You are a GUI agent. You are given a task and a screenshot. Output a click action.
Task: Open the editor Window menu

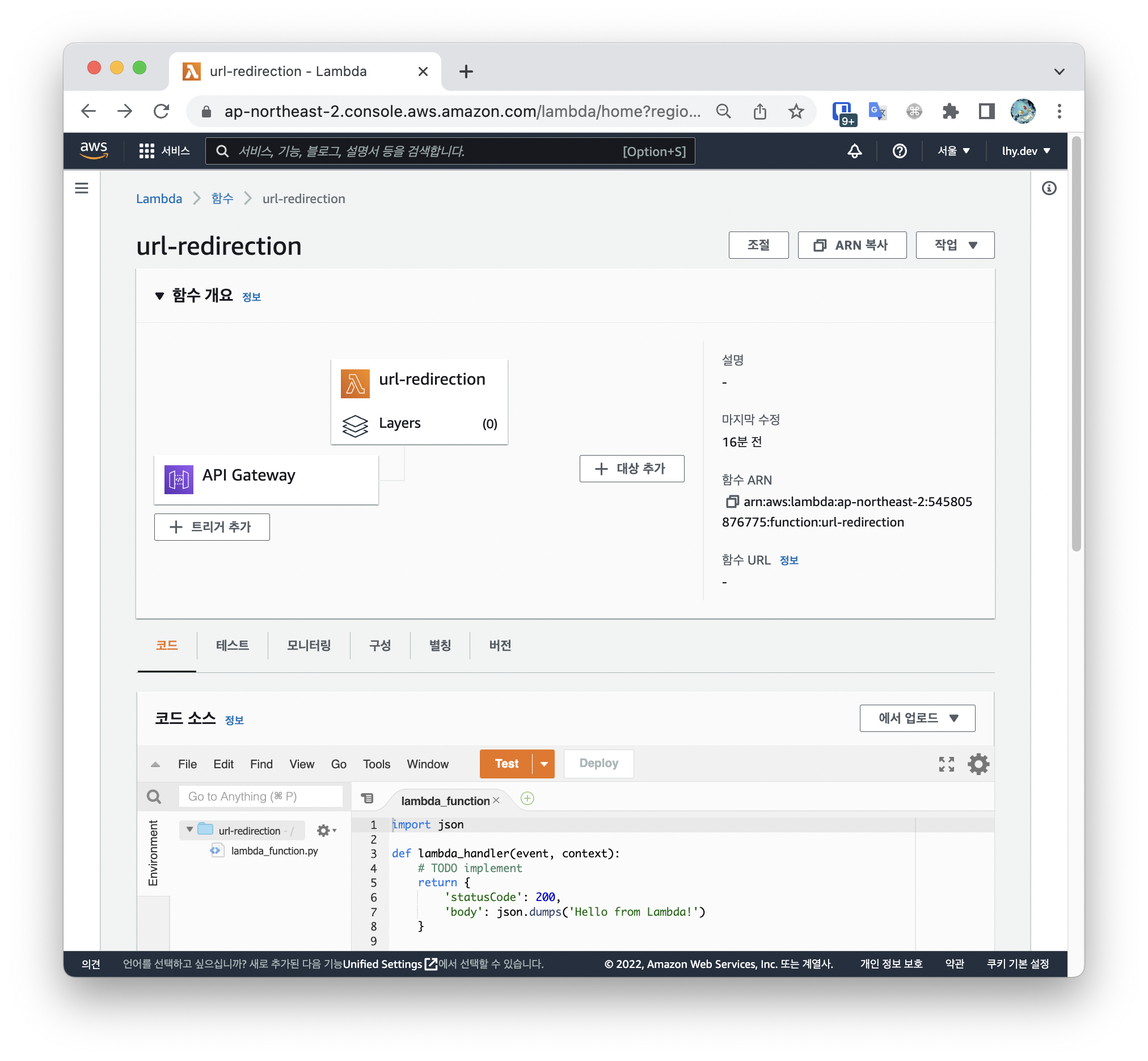tap(428, 764)
